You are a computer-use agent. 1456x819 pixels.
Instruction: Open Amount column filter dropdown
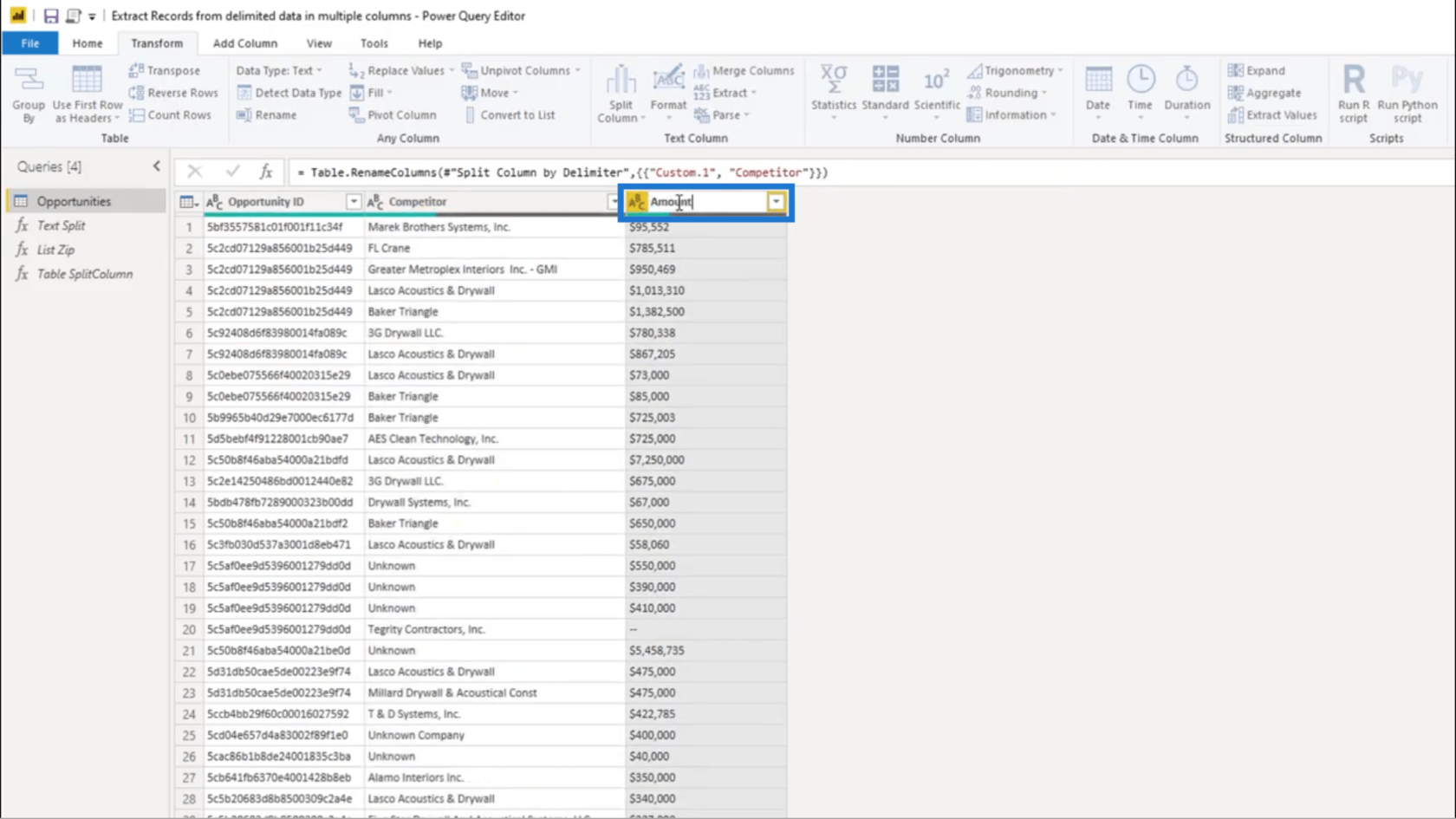tap(777, 201)
